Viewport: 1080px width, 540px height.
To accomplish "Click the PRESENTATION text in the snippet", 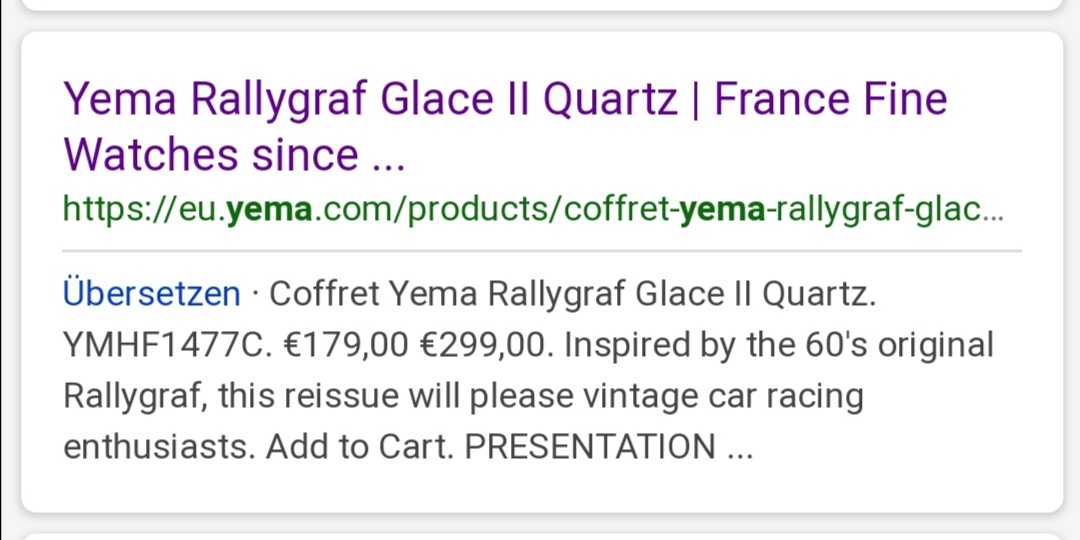I will click(x=590, y=447).
